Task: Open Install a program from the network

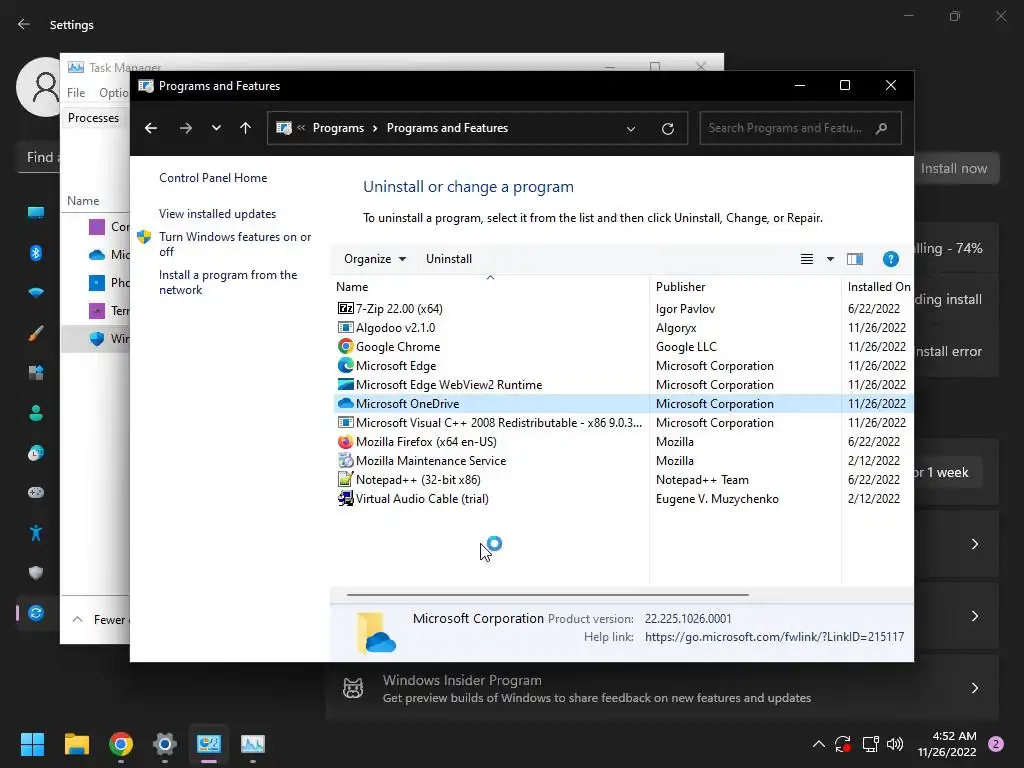Action: click(x=228, y=282)
